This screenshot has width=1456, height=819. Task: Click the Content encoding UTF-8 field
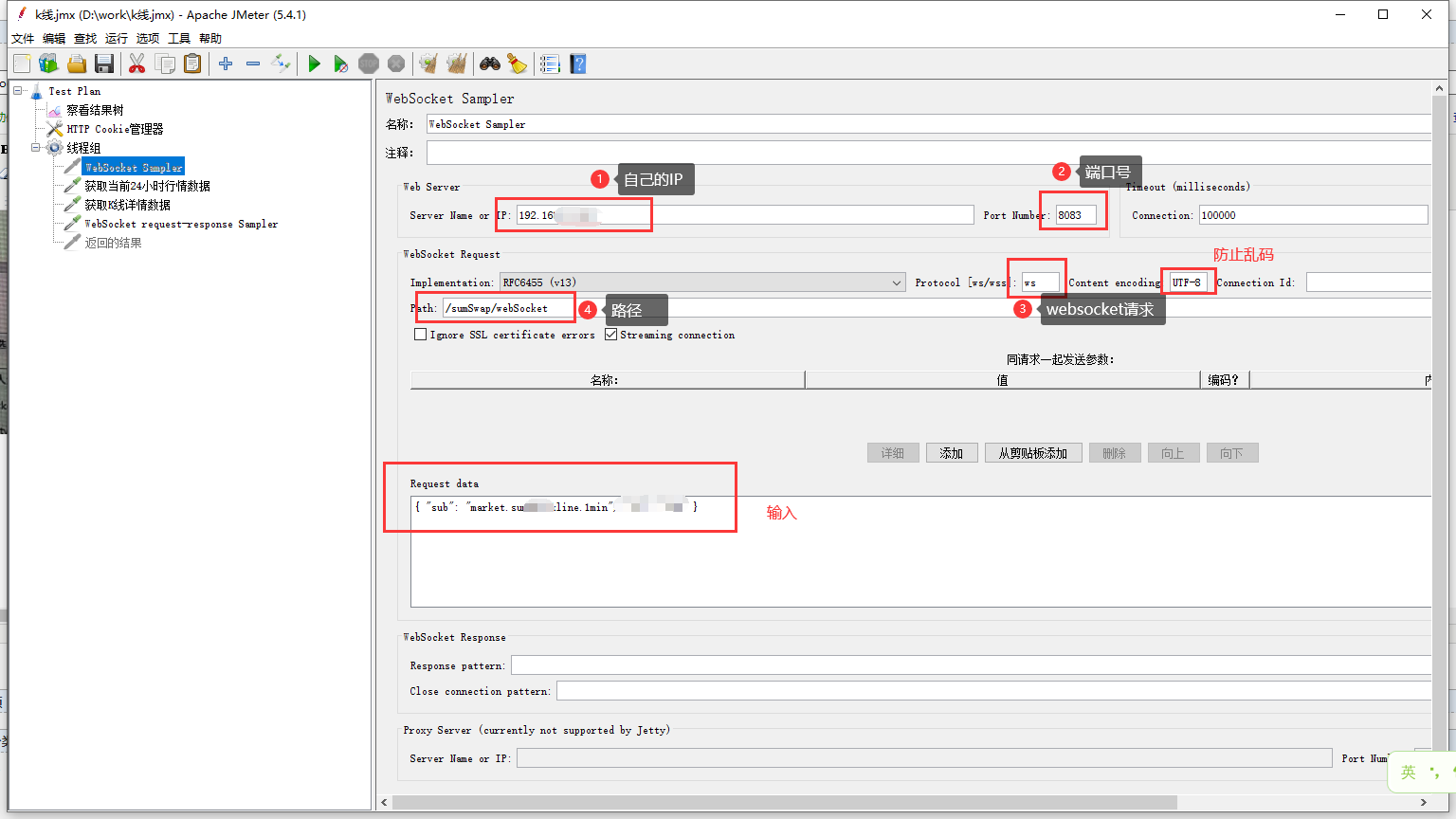coord(1189,282)
